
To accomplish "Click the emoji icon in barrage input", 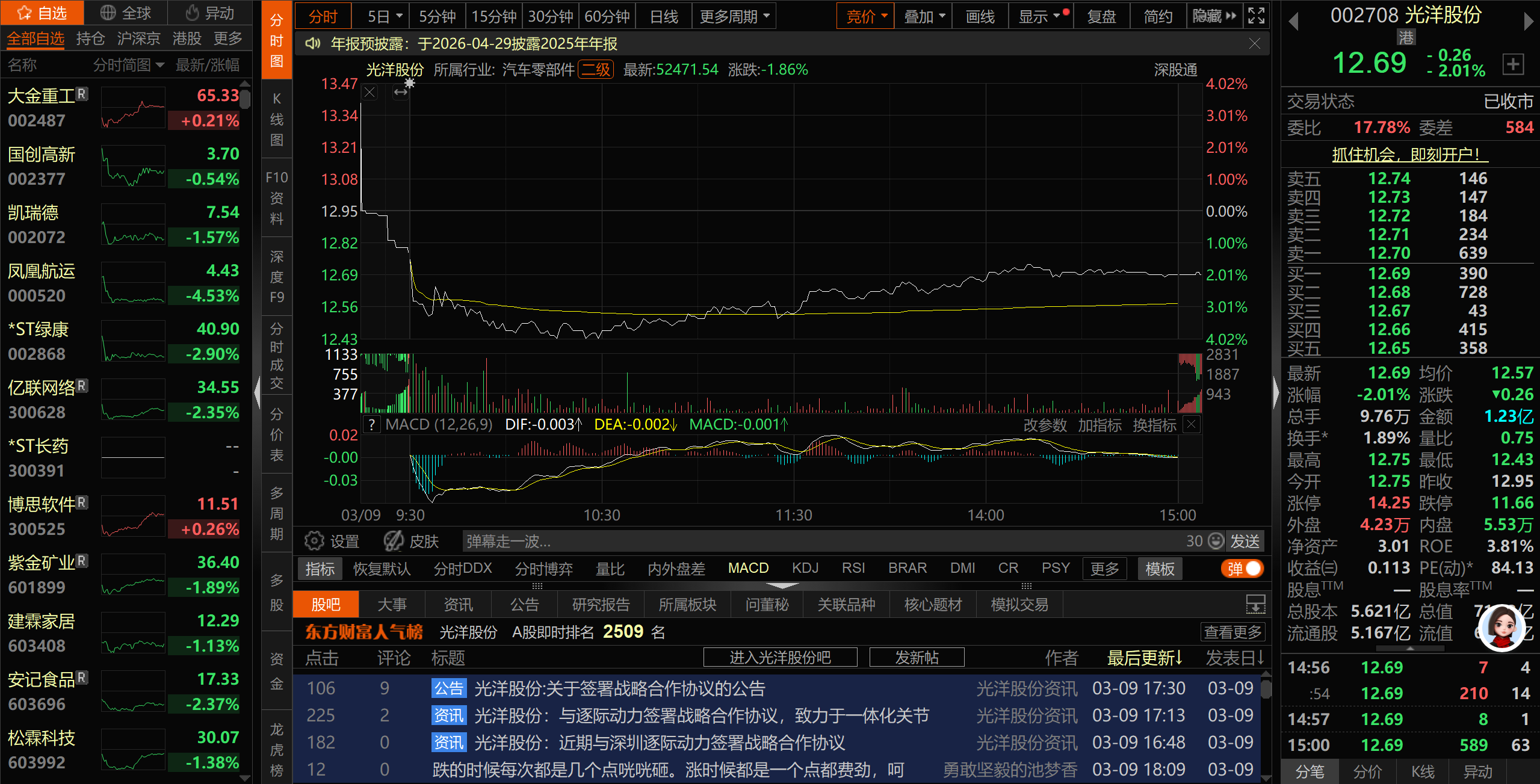I will click(x=1216, y=541).
